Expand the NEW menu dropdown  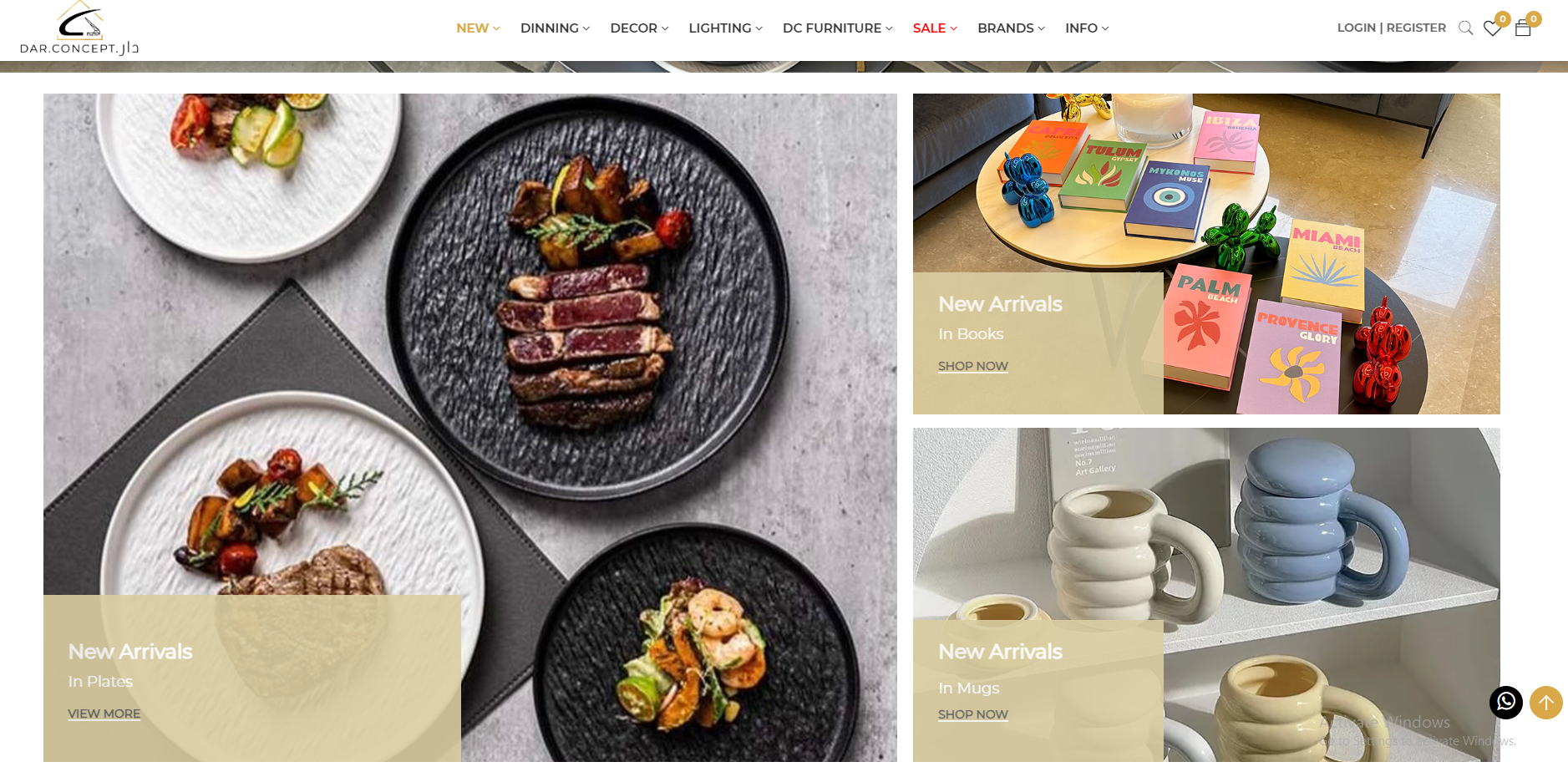(x=478, y=28)
